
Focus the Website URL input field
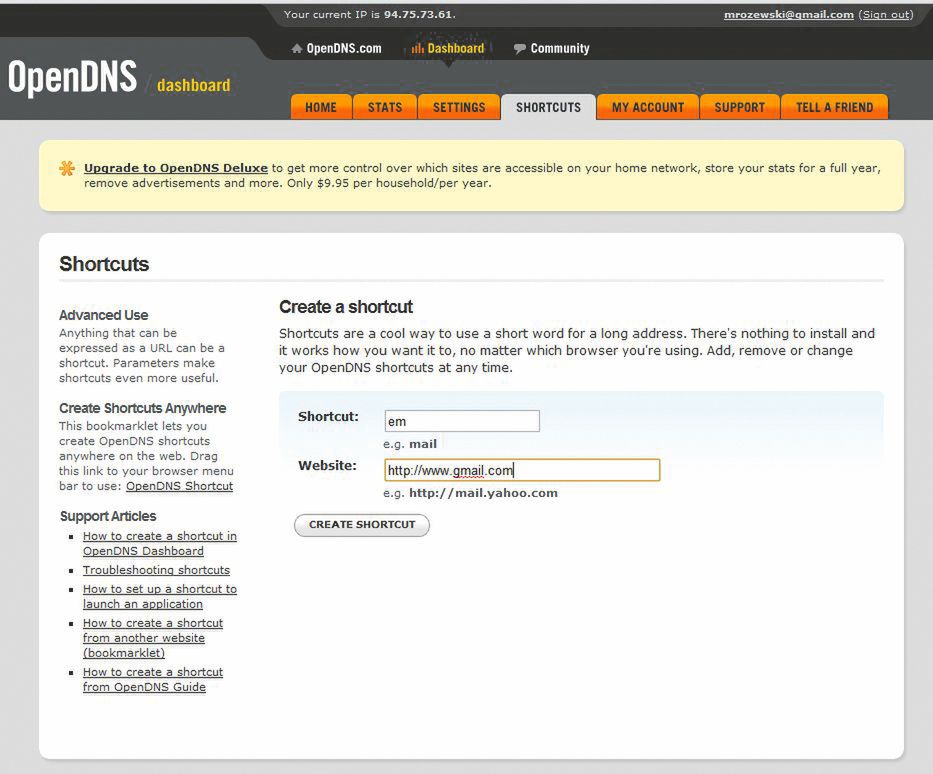tap(522, 470)
